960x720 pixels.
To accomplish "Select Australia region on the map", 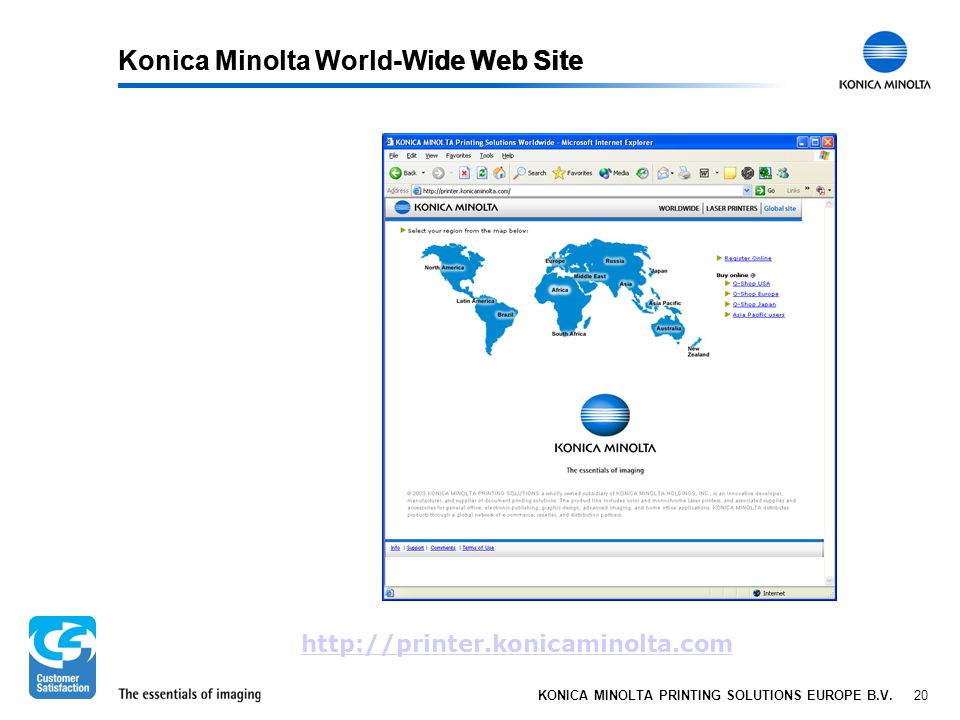I will (669, 329).
